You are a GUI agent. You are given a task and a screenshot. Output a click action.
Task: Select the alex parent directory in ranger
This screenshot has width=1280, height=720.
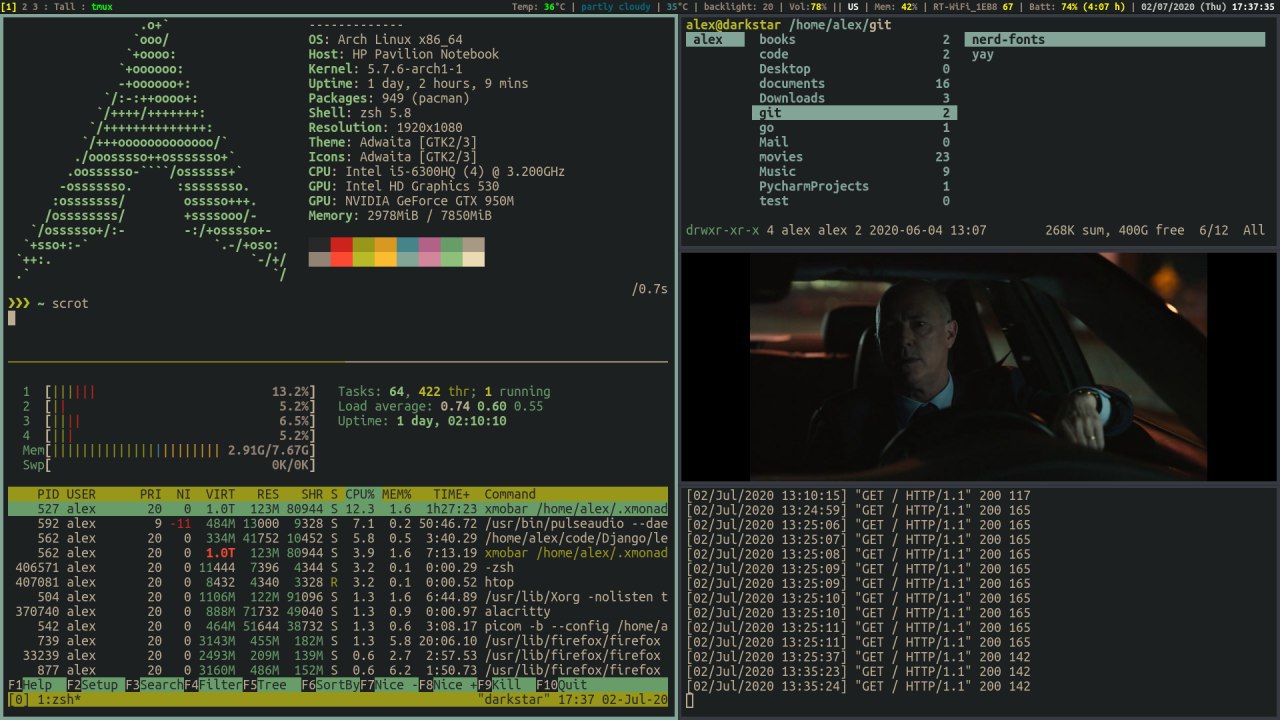click(715, 40)
